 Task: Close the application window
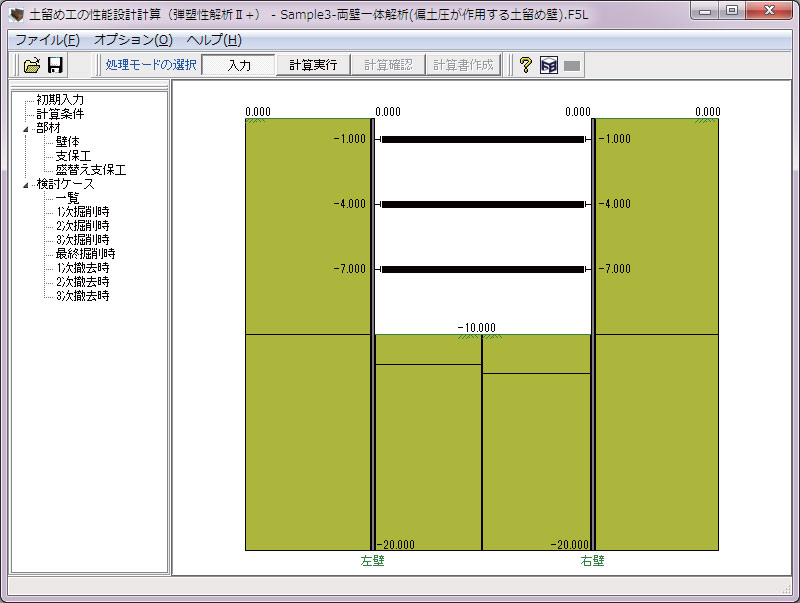(x=769, y=11)
